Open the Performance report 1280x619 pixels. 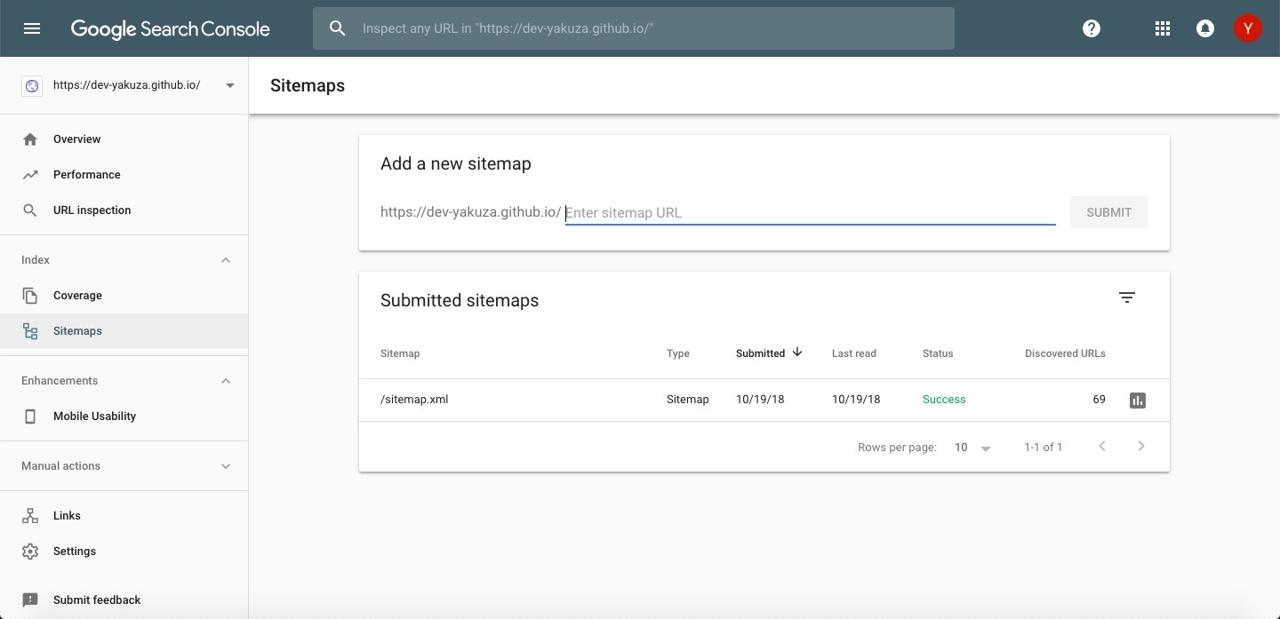(x=87, y=174)
